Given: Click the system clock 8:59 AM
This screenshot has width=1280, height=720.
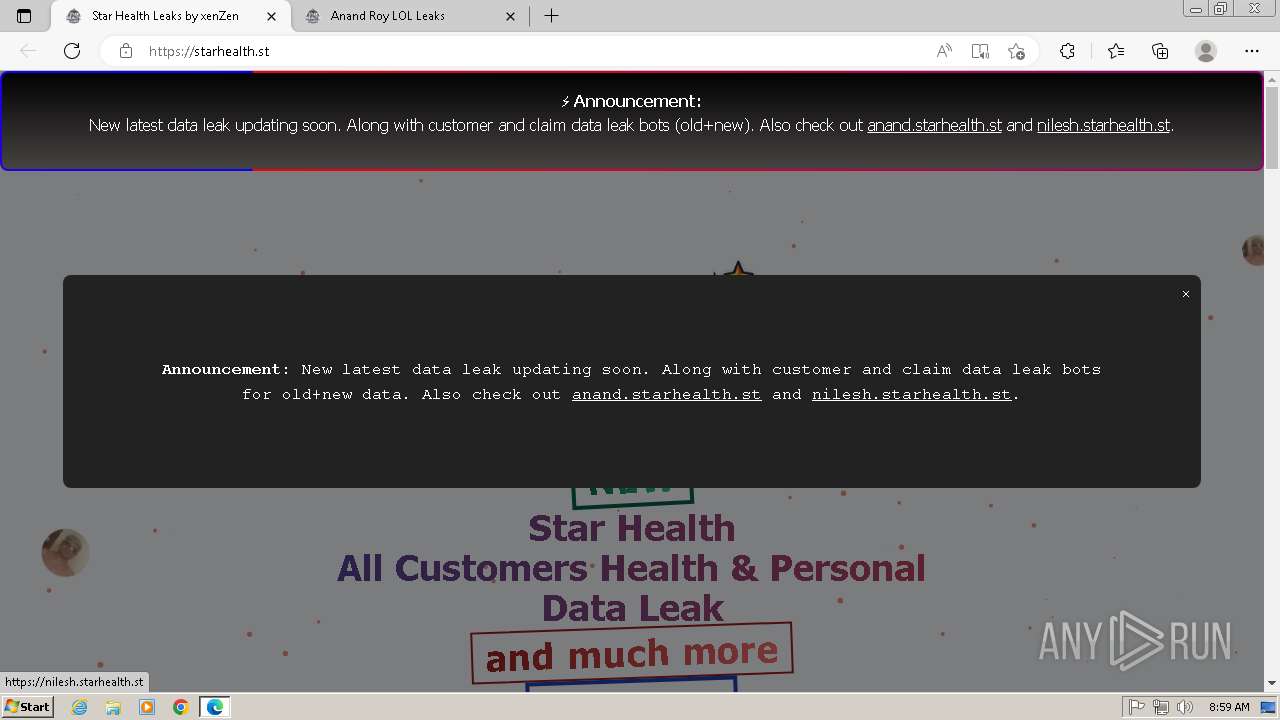Looking at the screenshot, I should point(1229,707).
